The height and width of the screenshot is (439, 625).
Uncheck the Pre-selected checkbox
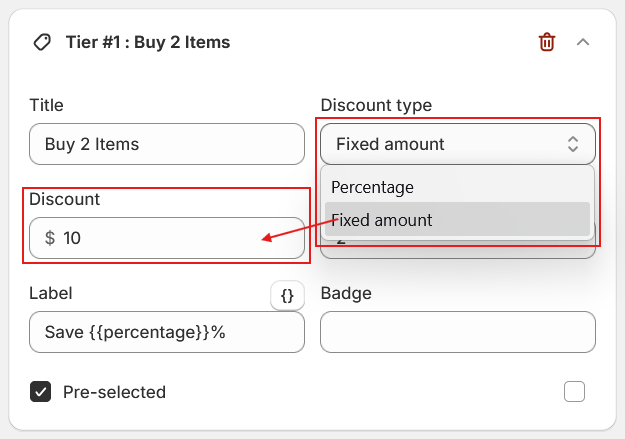pos(41,392)
